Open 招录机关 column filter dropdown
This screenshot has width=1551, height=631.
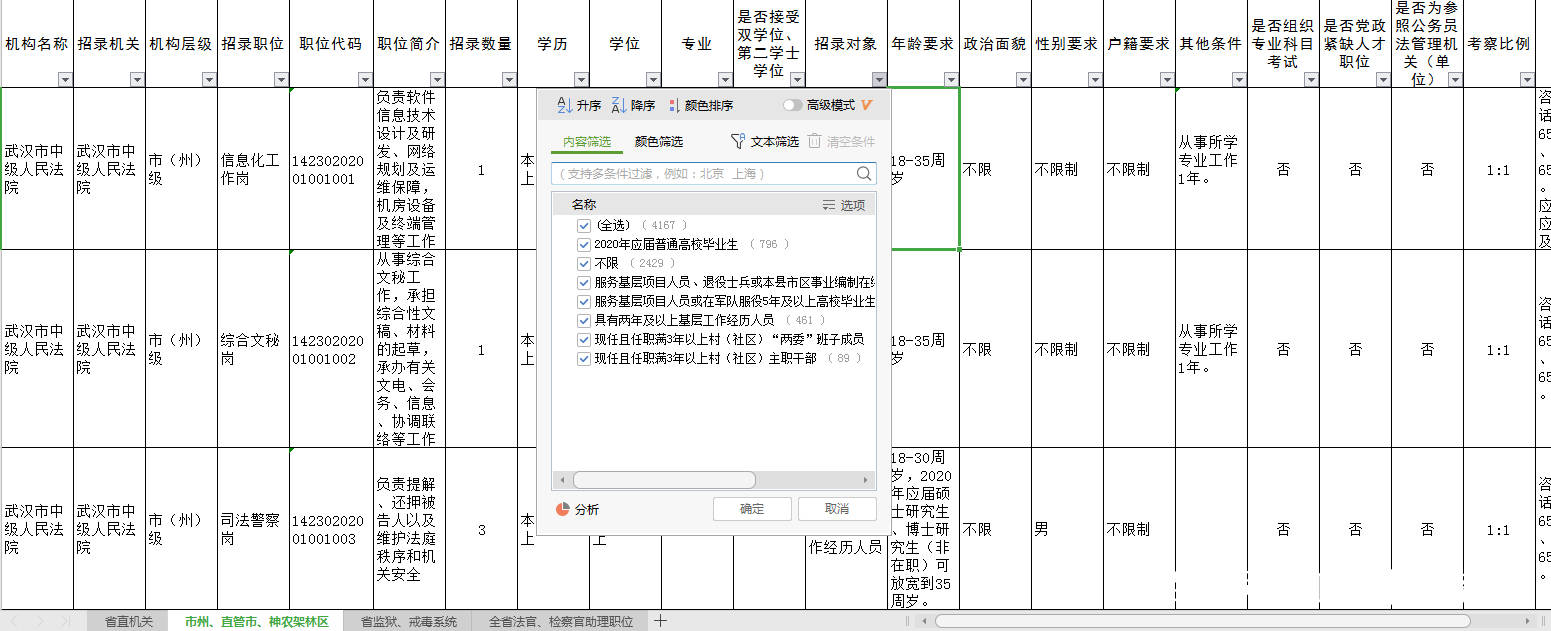pos(137,79)
